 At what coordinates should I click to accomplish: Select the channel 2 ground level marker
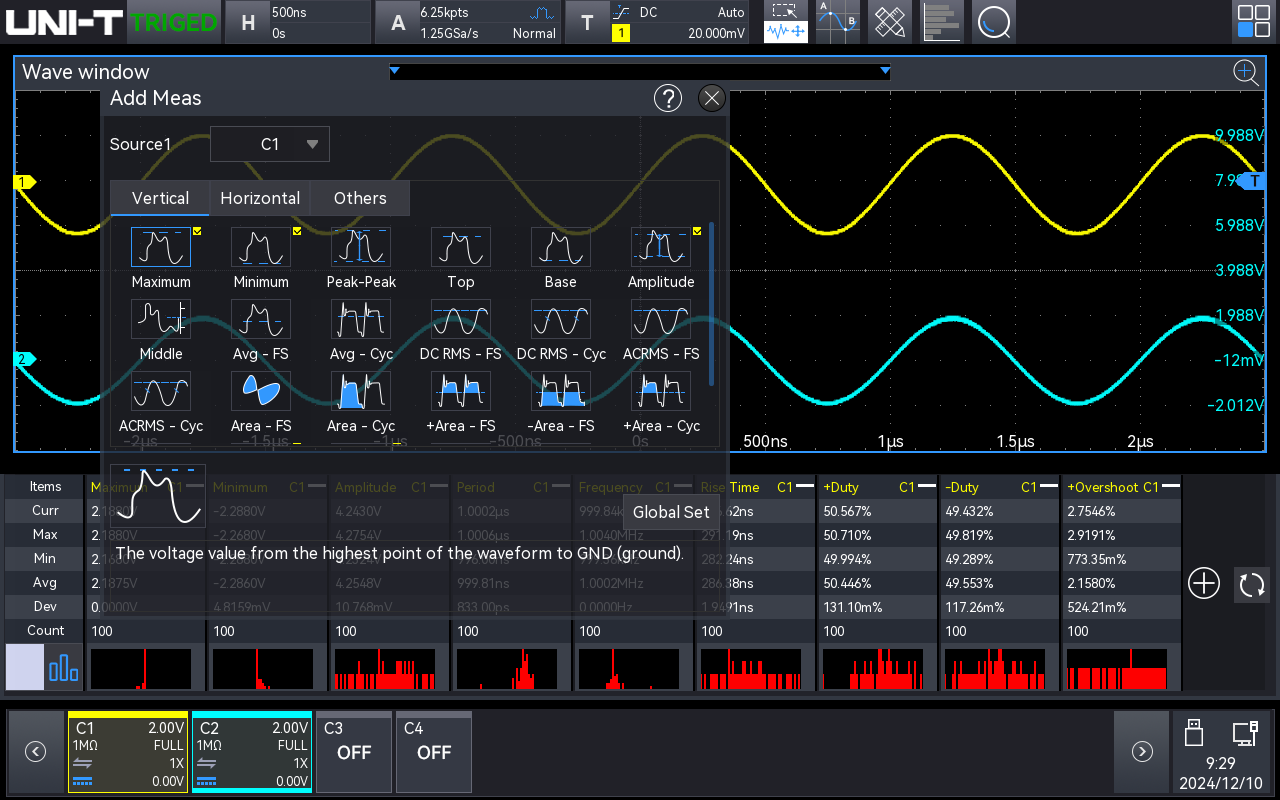[x=24, y=359]
